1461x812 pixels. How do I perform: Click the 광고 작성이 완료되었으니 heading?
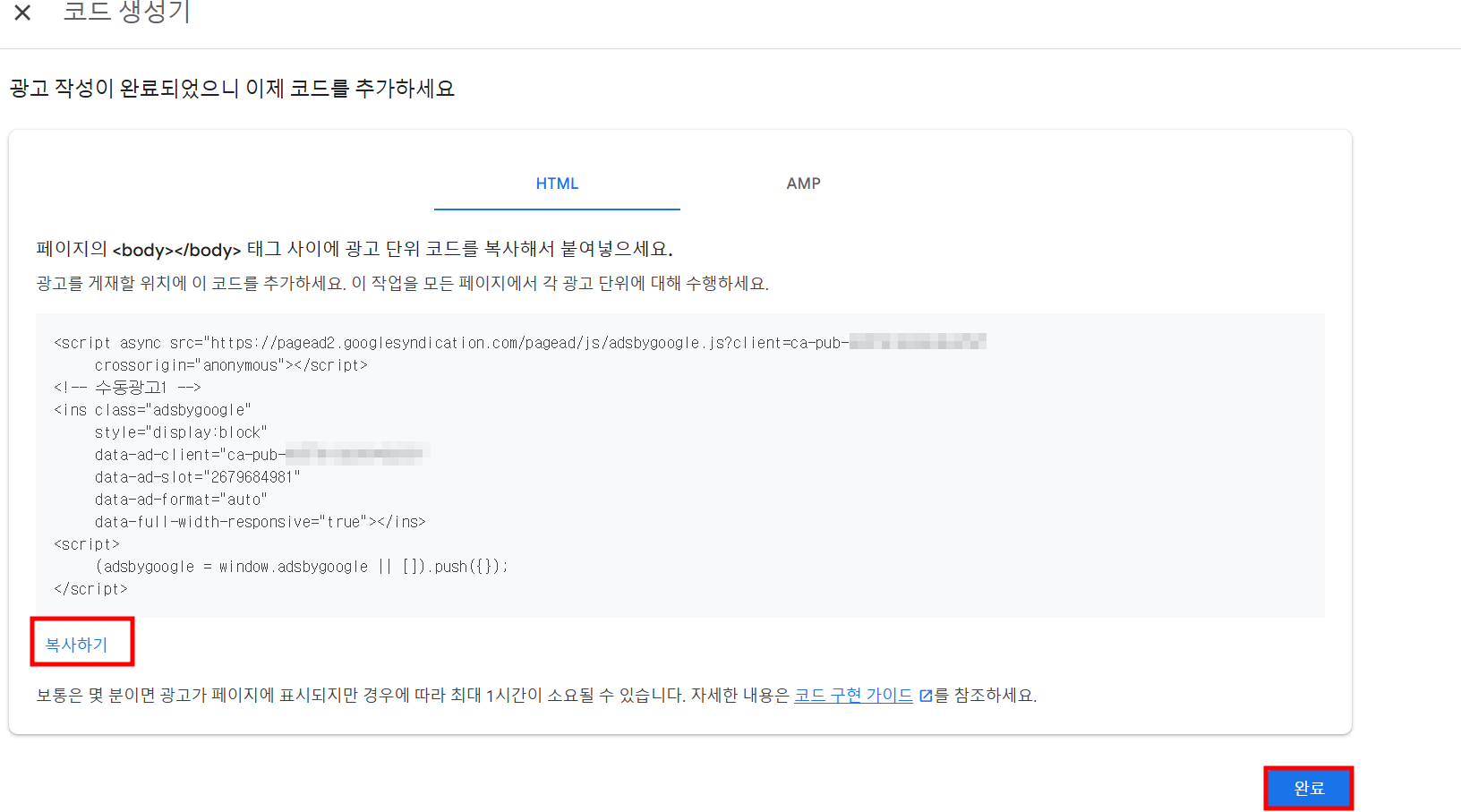pos(232,89)
